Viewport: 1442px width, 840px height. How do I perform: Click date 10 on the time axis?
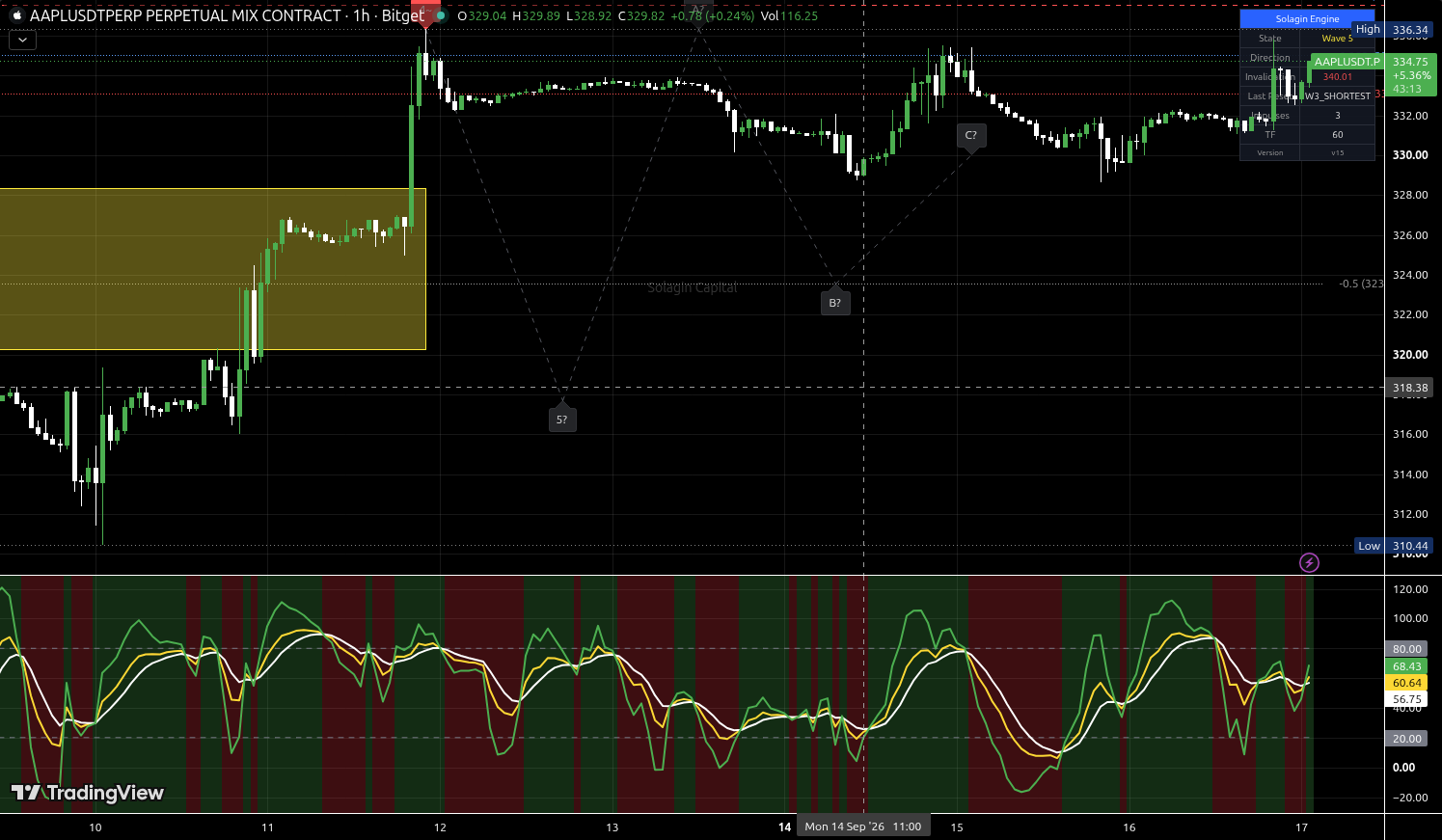(x=95, y=827)
